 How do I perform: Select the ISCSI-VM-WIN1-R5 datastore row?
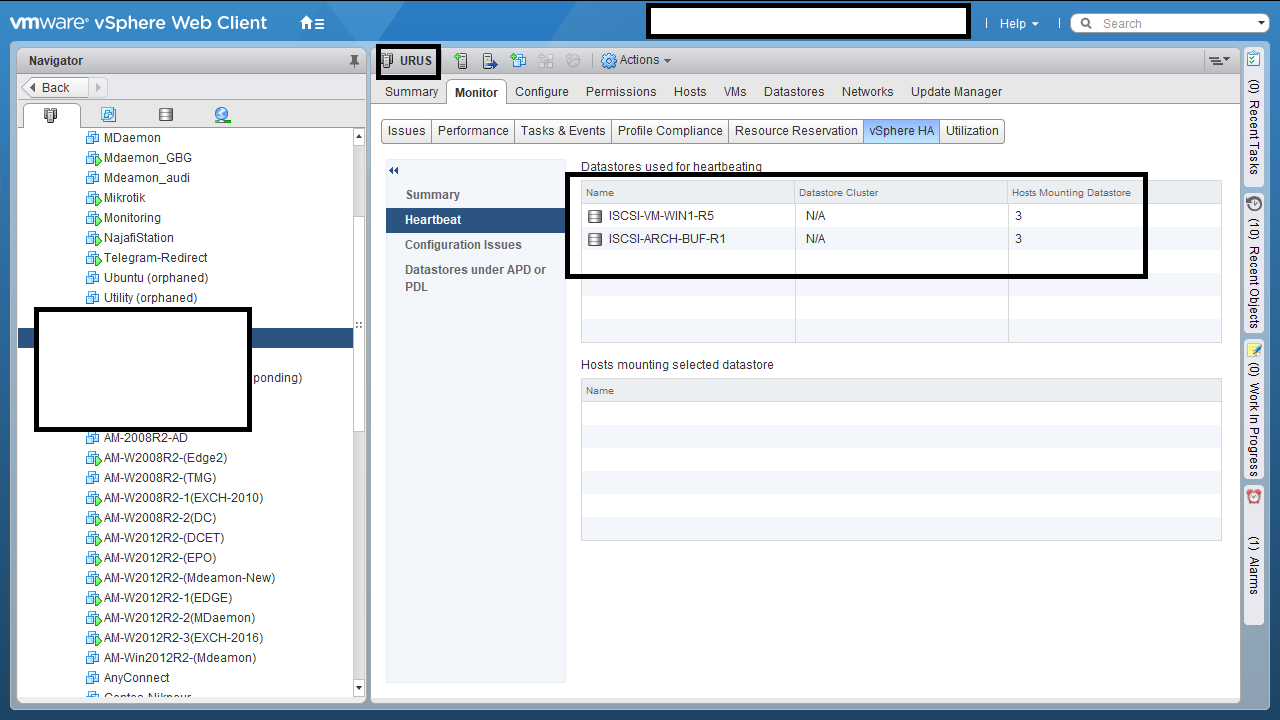point(661,216)
